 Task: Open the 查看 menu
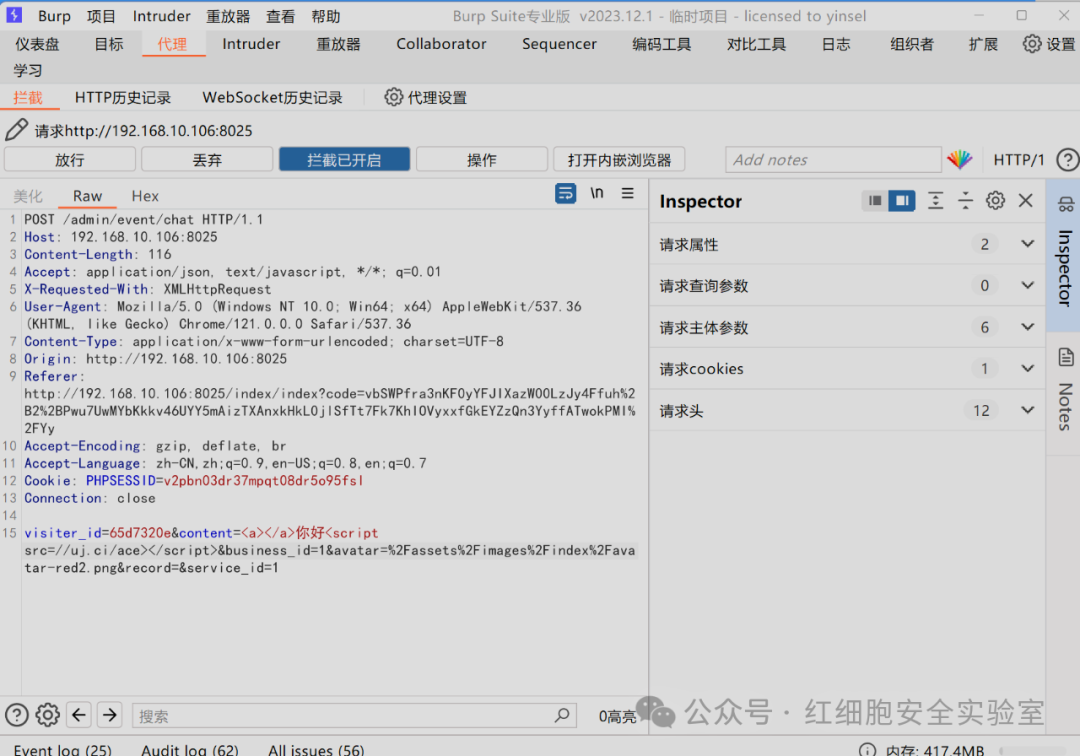point(280,16)
